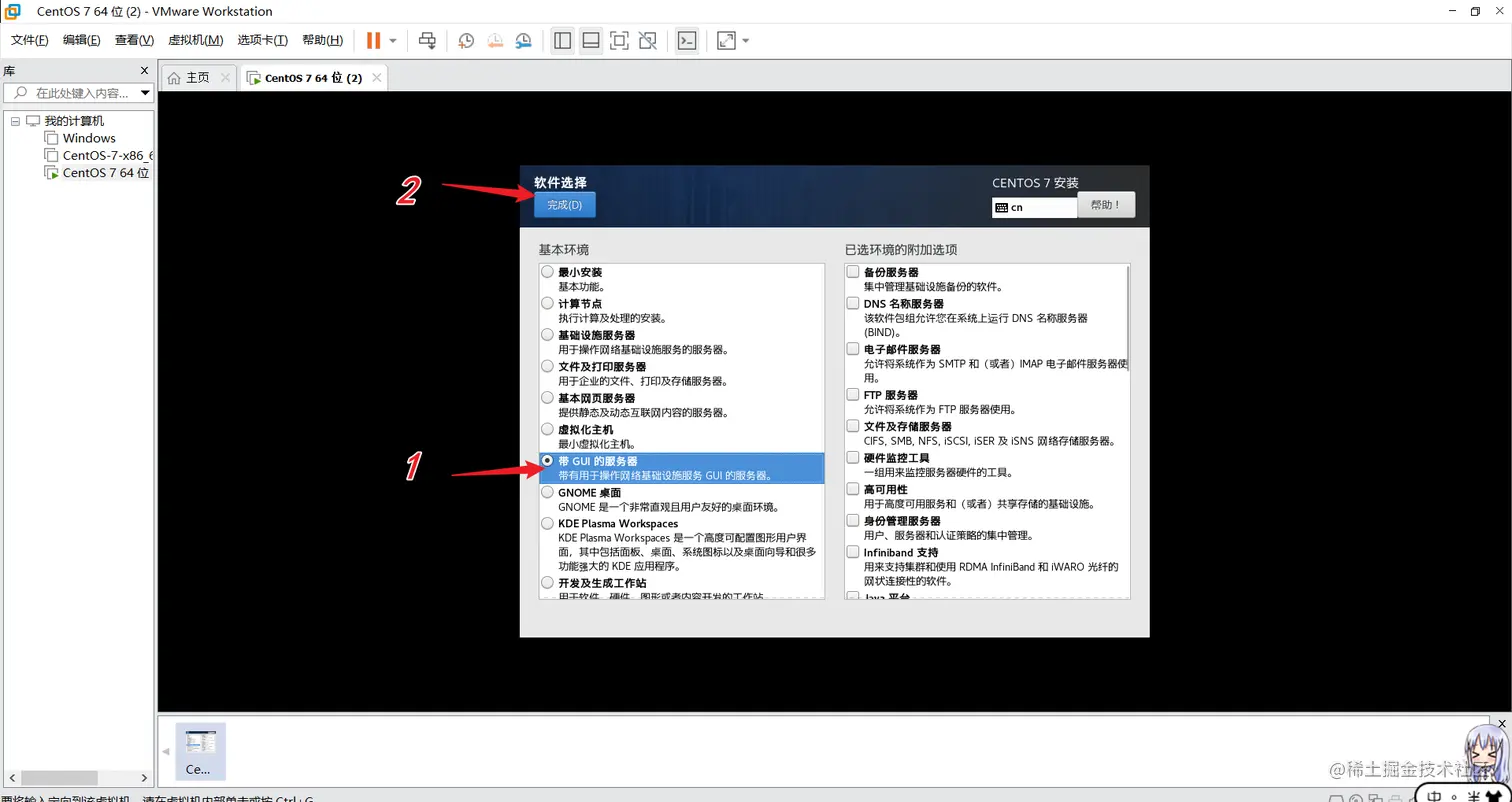The height and width of the screenshot is (802, 1512).
Task: Click the stretch guest display icon
Action: [x=726, y=40]
